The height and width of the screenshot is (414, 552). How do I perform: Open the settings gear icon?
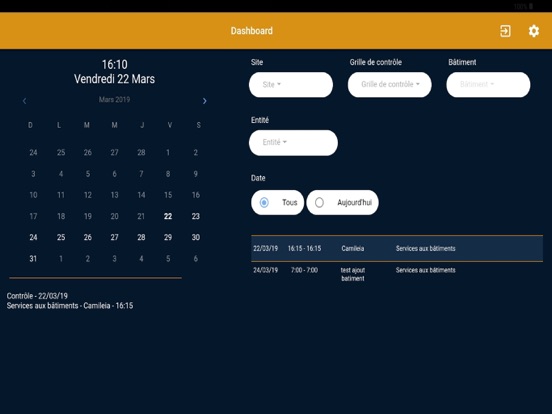tap(534, 31)
